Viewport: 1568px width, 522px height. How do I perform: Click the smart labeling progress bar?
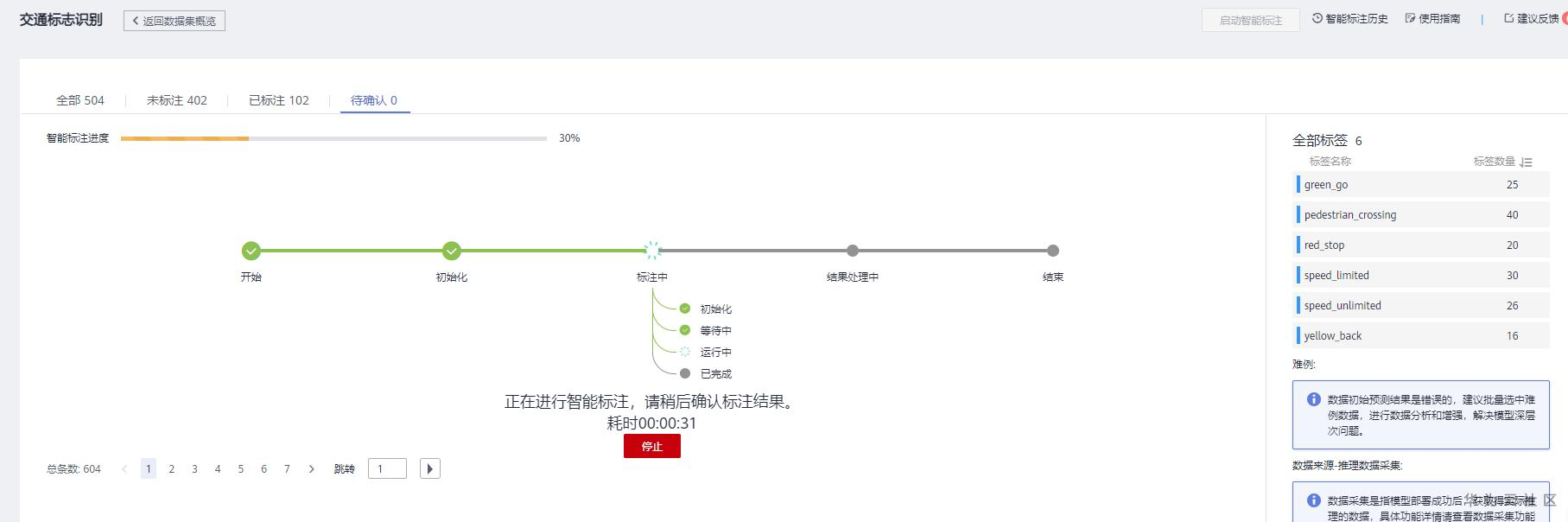[333, 138]
